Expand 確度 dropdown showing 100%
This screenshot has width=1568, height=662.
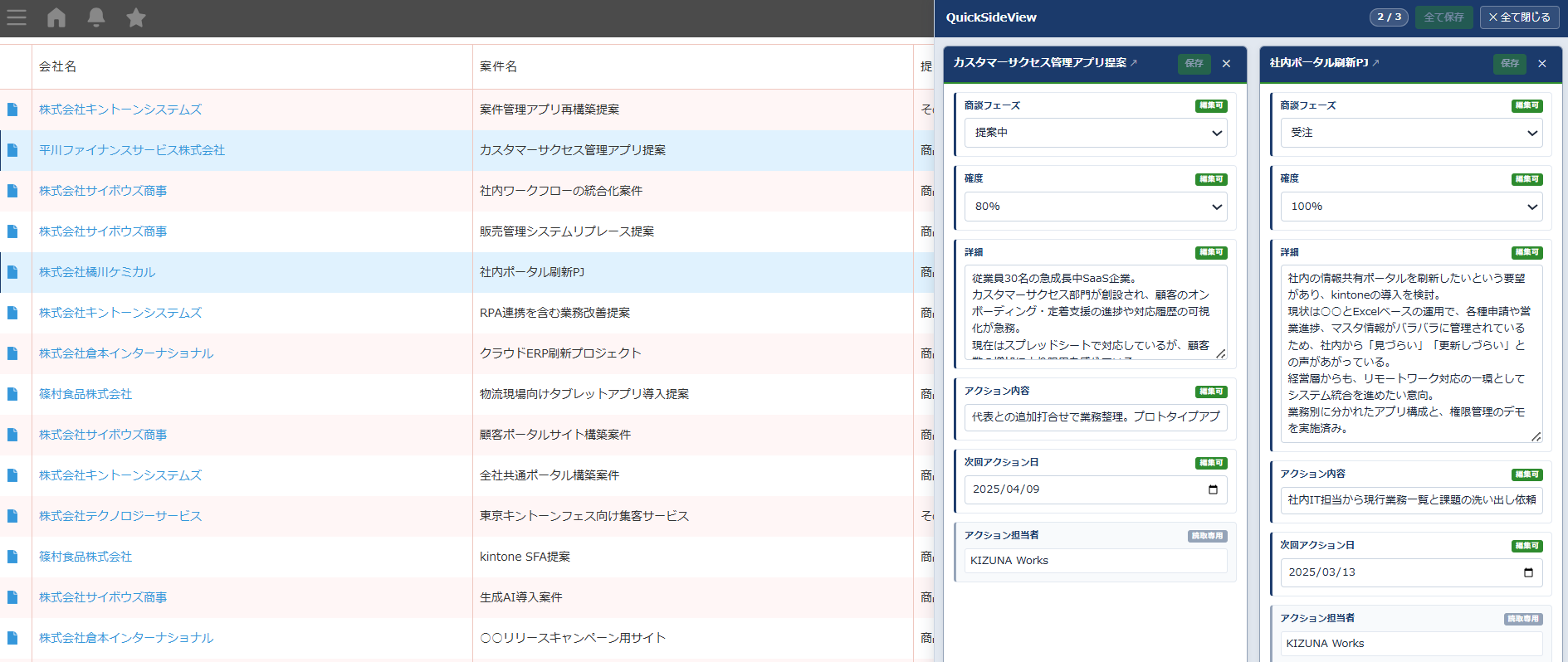[x=1411, y=207]
